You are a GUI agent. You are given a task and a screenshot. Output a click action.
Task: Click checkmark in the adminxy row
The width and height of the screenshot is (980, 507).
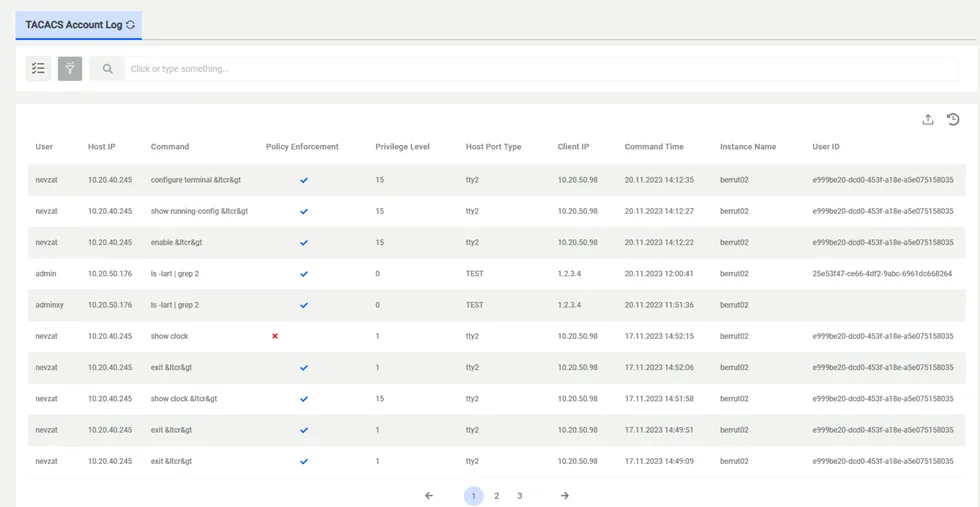[304, 305]
